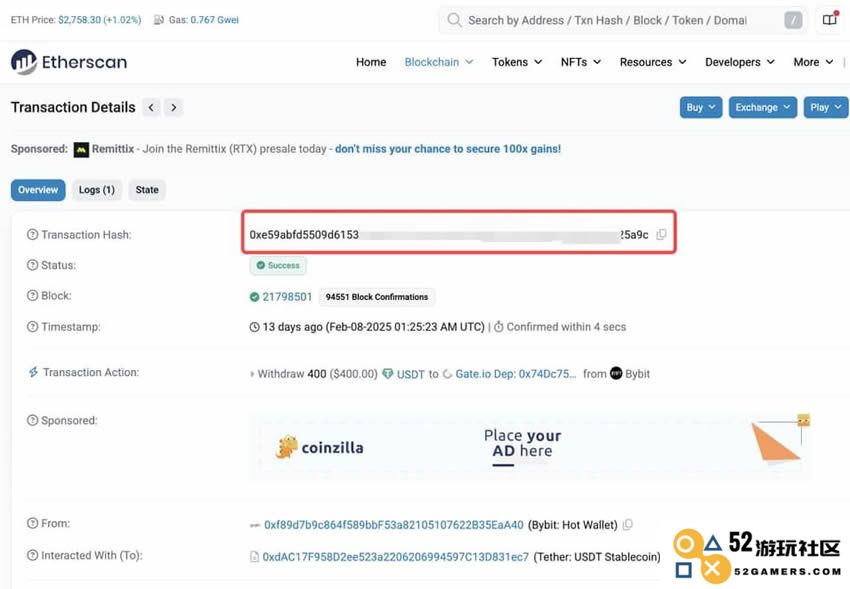Click the Etherscan logo
Screen dimensions: 850x589
click(x=69, y=62)
